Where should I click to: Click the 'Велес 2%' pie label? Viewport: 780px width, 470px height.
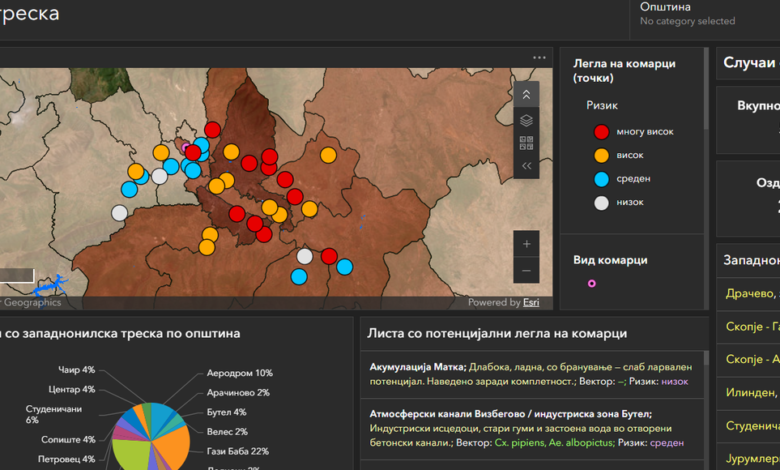click(x=227, y=432)
